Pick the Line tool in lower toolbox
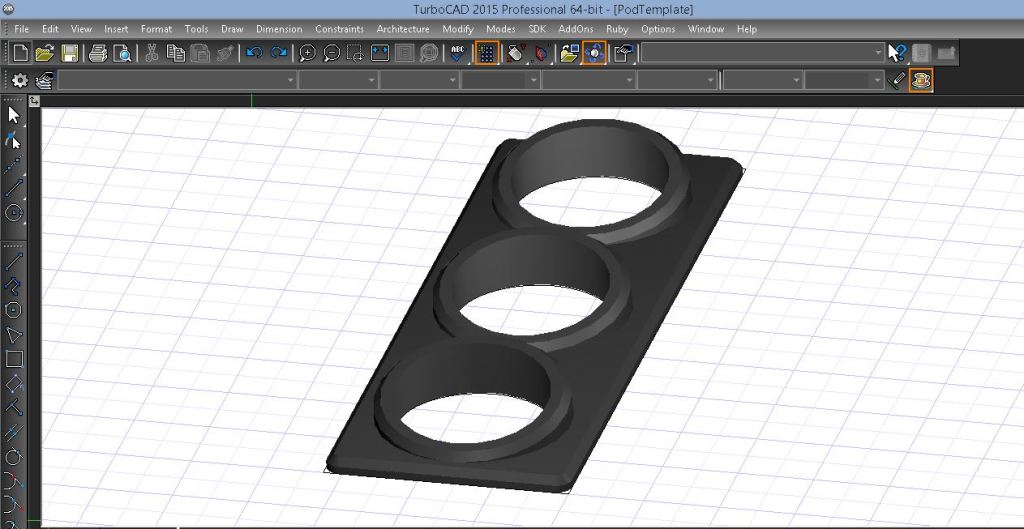This screenshot has width=1024, height=529. point(14,261)
